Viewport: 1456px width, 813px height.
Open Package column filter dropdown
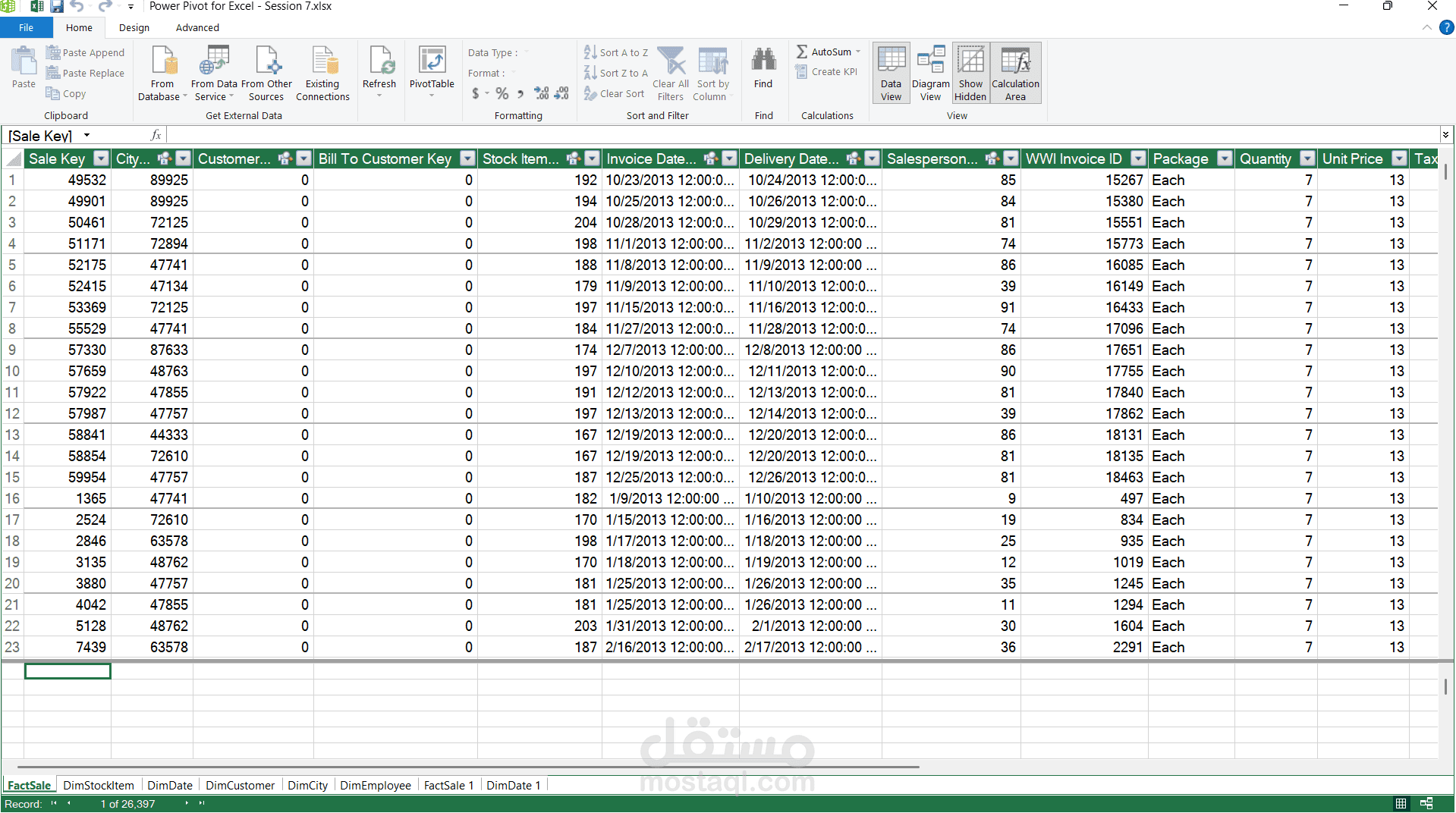tap(1225, 159)
